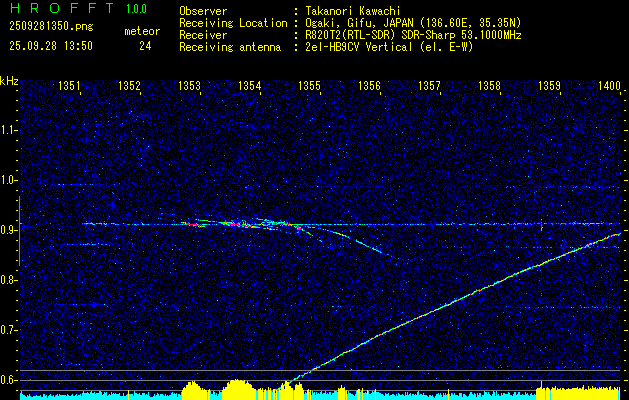Click the 1356 time axis marker
Screen dimensions: 629x400
pos(369,85)
